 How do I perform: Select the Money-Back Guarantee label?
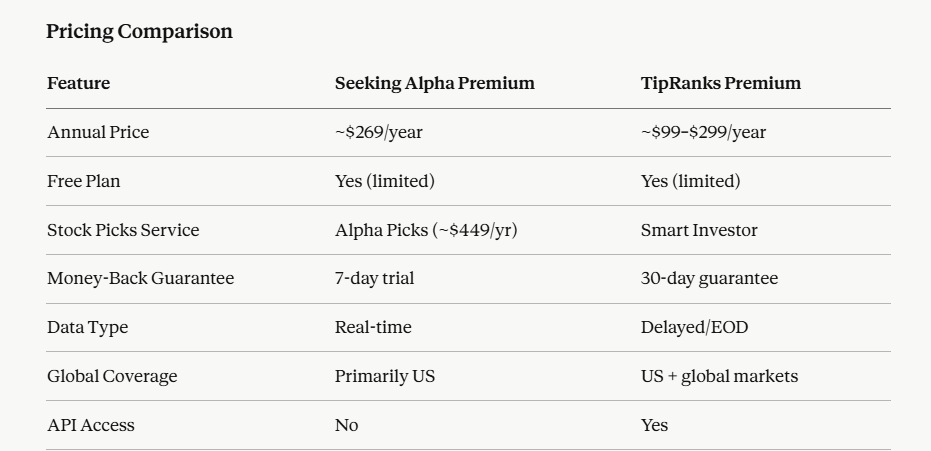pos(140,278)
